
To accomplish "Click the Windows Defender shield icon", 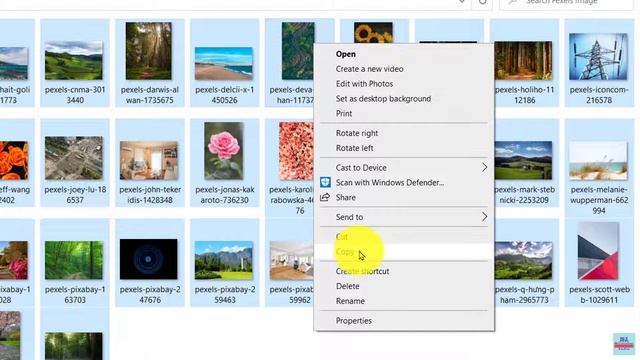I will [325, 182].
